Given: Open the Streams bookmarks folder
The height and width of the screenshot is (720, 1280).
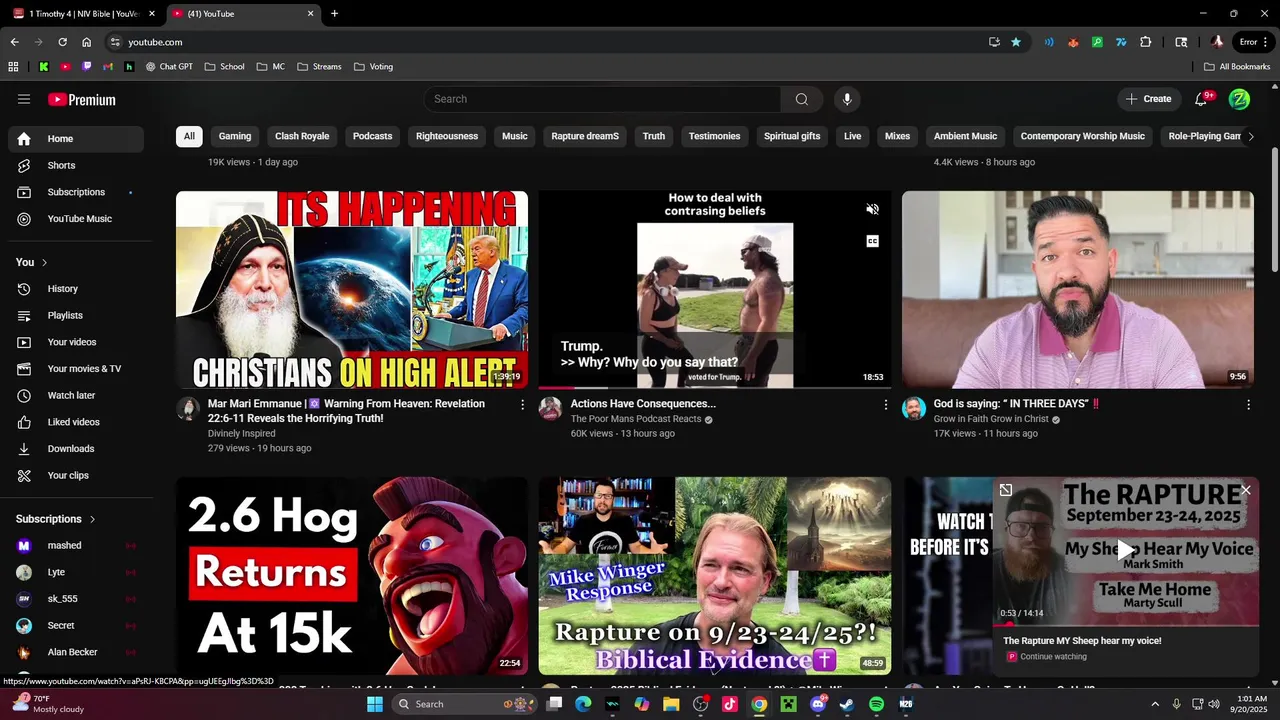Looking at the screenshot, I should point(319,67).
